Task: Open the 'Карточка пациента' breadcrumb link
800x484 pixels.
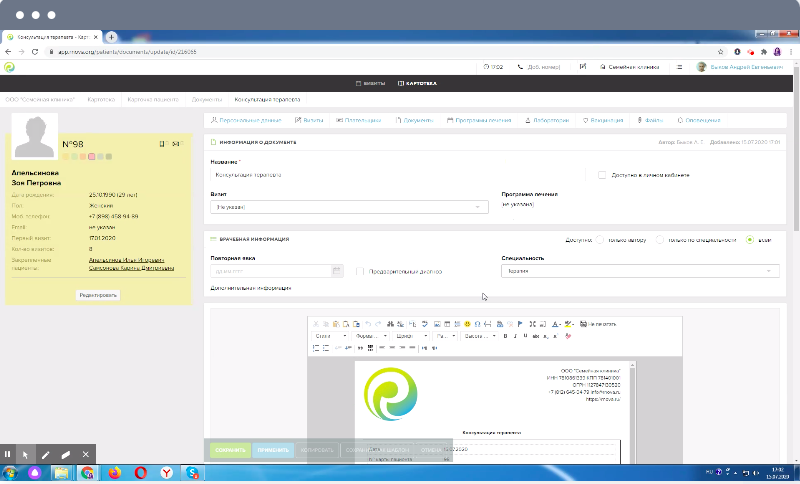Action: click(x=153, y=99)
